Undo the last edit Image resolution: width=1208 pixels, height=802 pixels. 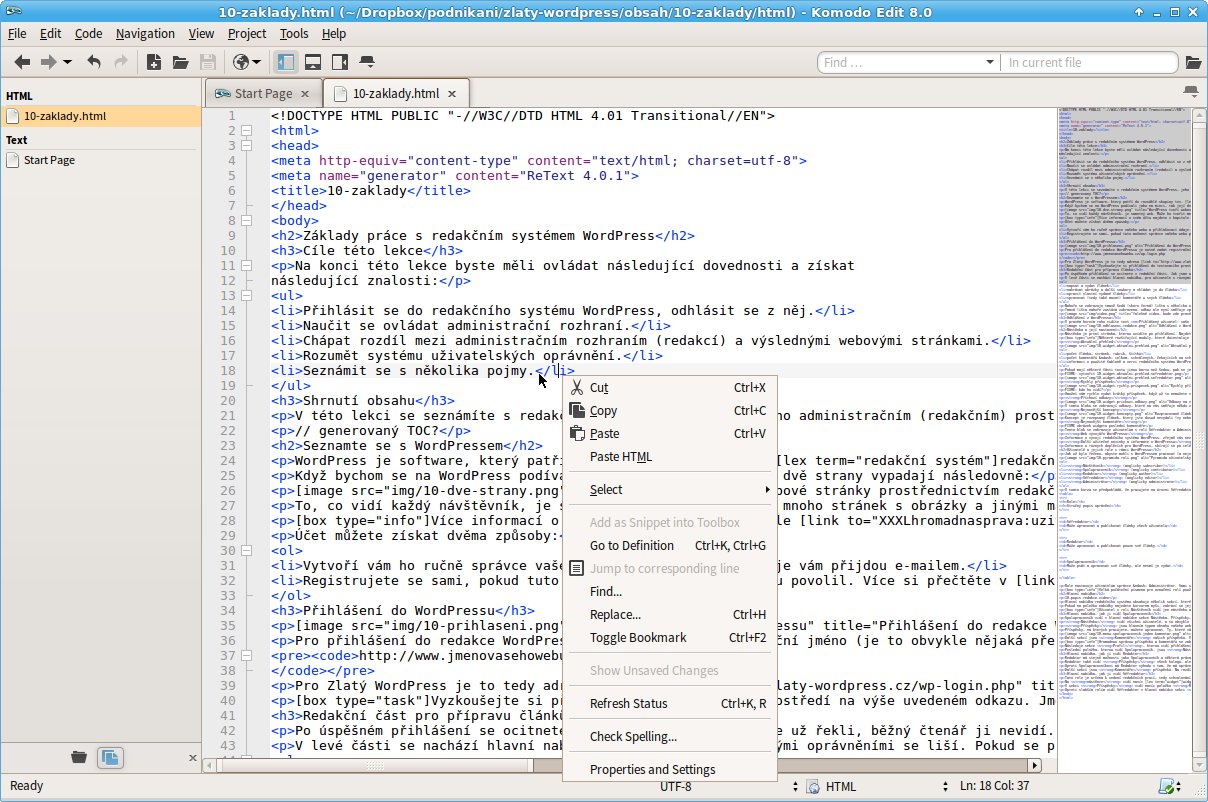tap(94, 62)
